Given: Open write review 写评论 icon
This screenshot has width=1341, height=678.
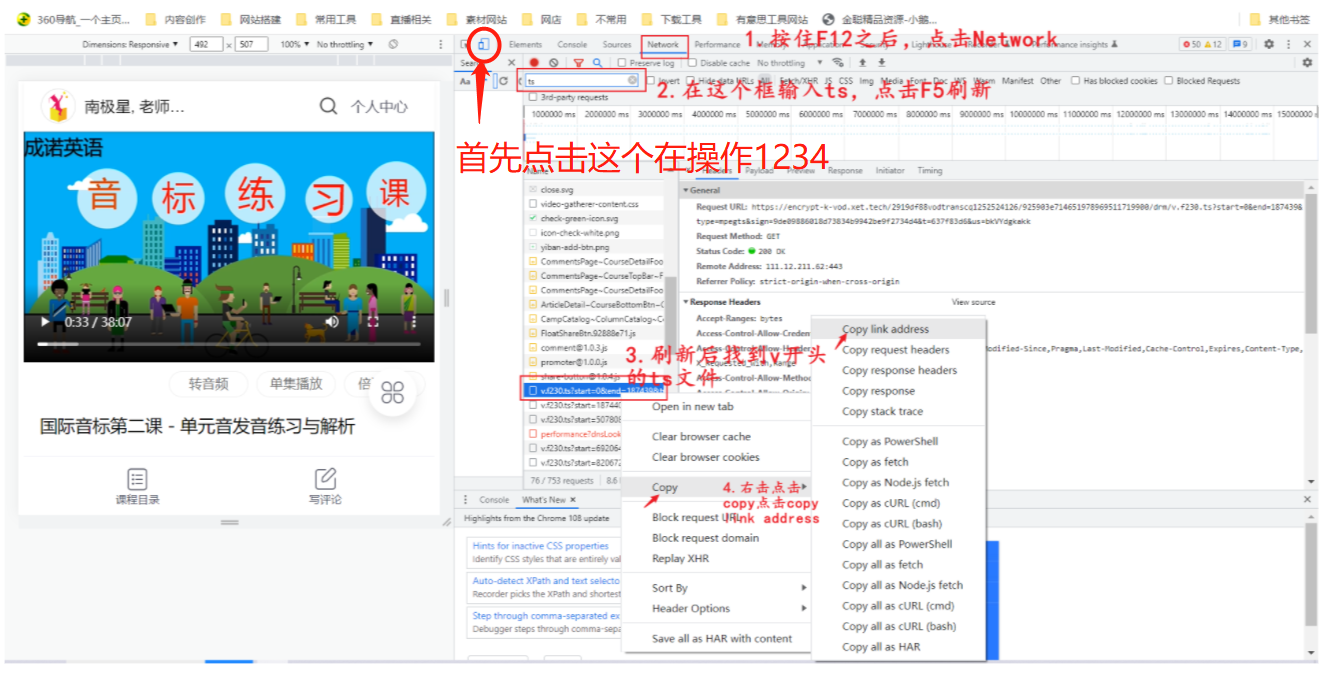Looking at the screenshot, I should coord(325,479).
